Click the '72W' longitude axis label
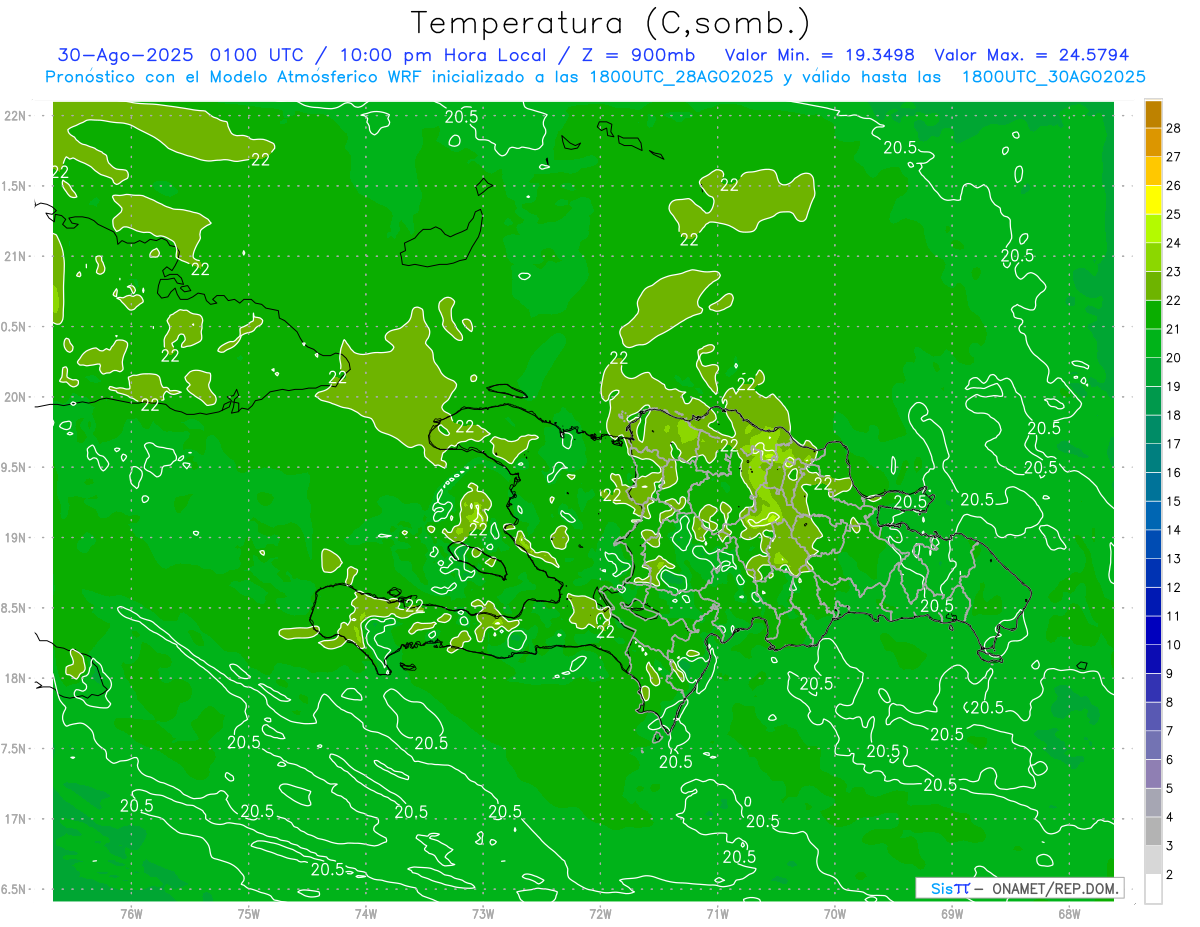This screenshot has width=1200, height=927. (x=600, y=913)
